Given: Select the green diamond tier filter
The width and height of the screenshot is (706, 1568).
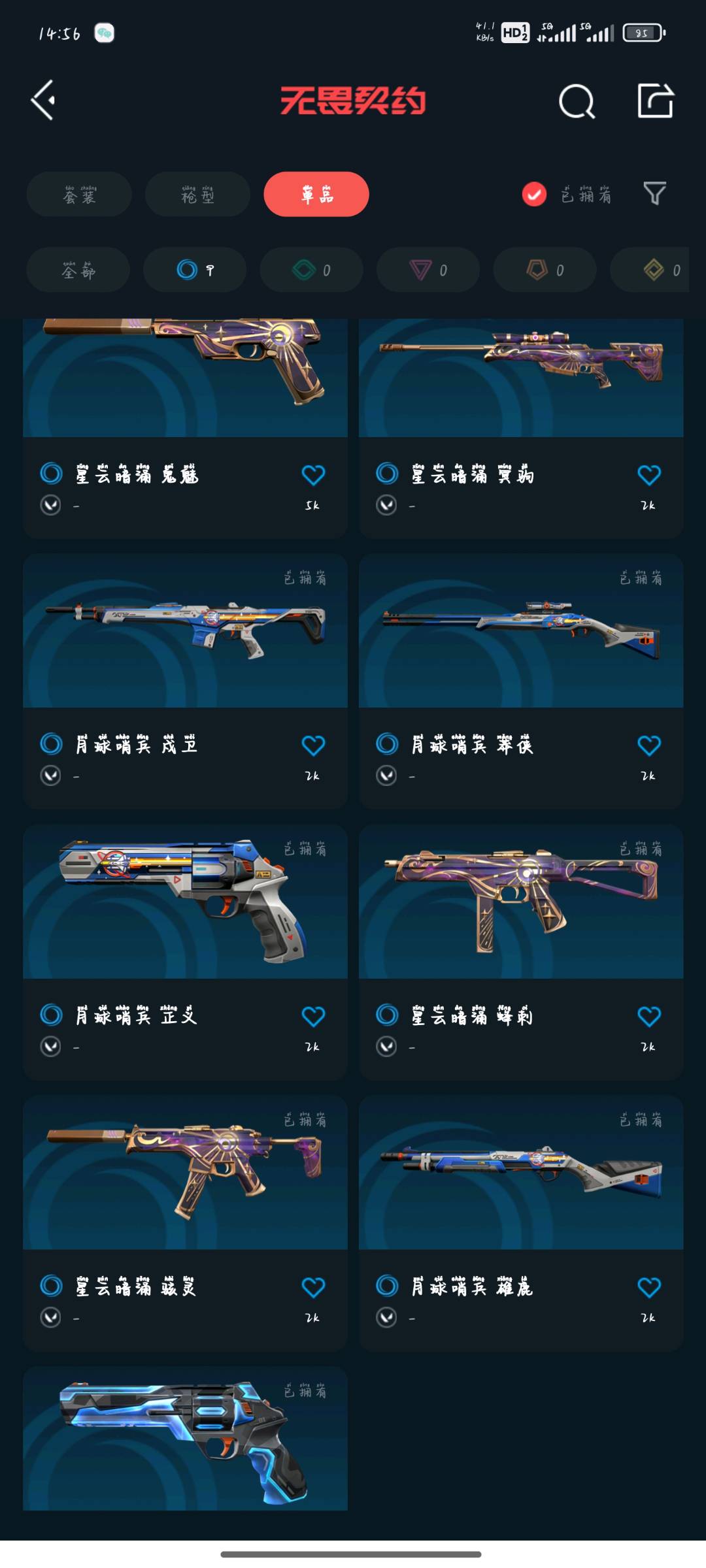Looking at the screenshot, I should [x=311, y=270].
